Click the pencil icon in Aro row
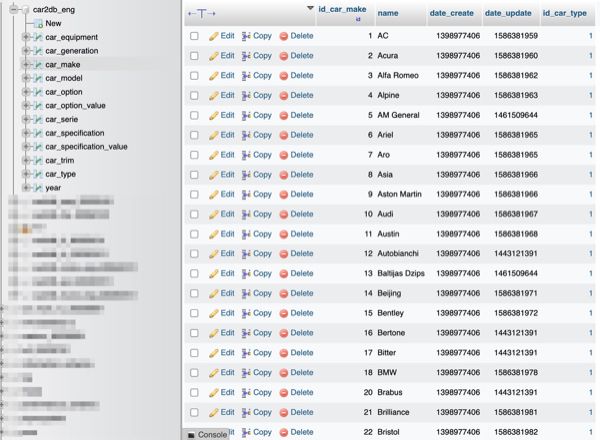 coord(214,155)
